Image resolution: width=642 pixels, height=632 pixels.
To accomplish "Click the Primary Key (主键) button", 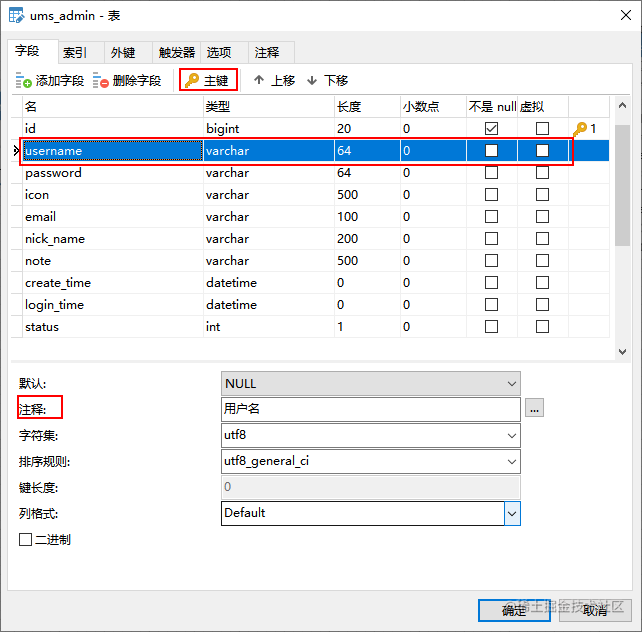I will 208,80.
